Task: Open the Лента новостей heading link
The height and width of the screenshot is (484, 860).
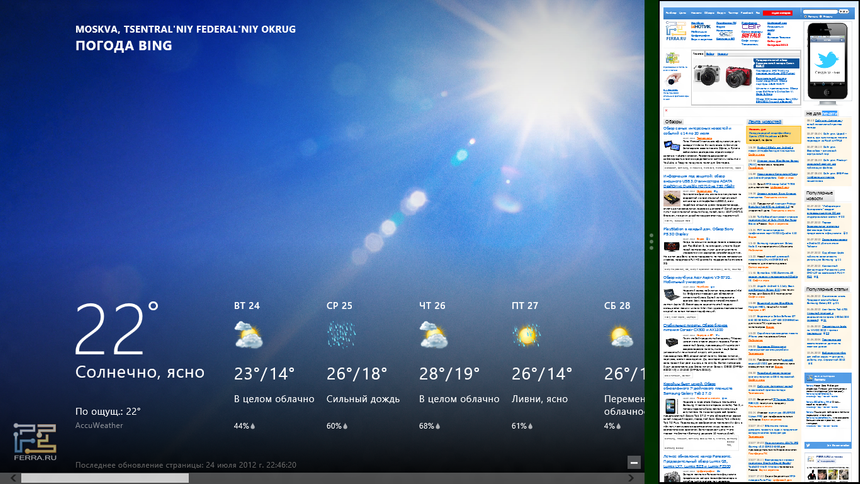Action: (x=765, y=122)
